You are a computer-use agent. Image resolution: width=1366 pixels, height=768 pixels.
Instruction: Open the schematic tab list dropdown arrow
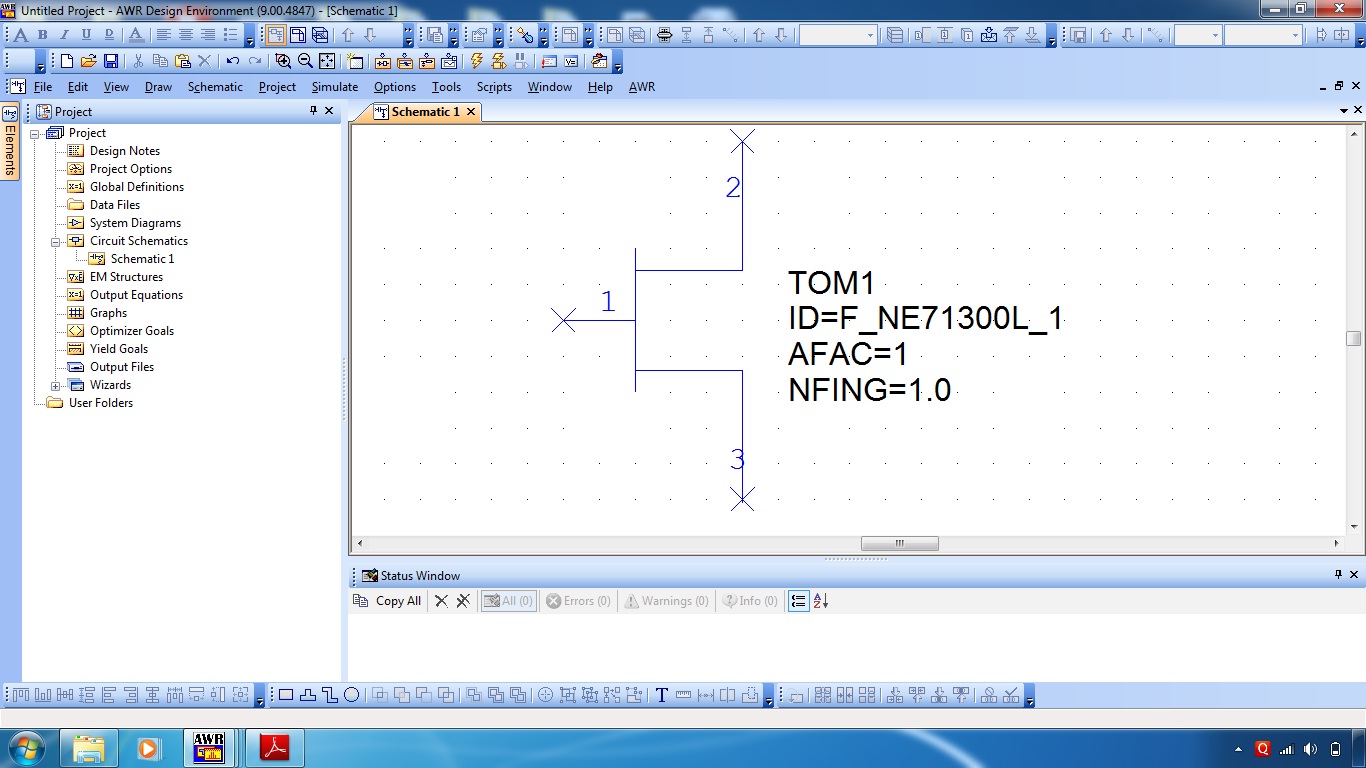click(x=1343, y=111)
